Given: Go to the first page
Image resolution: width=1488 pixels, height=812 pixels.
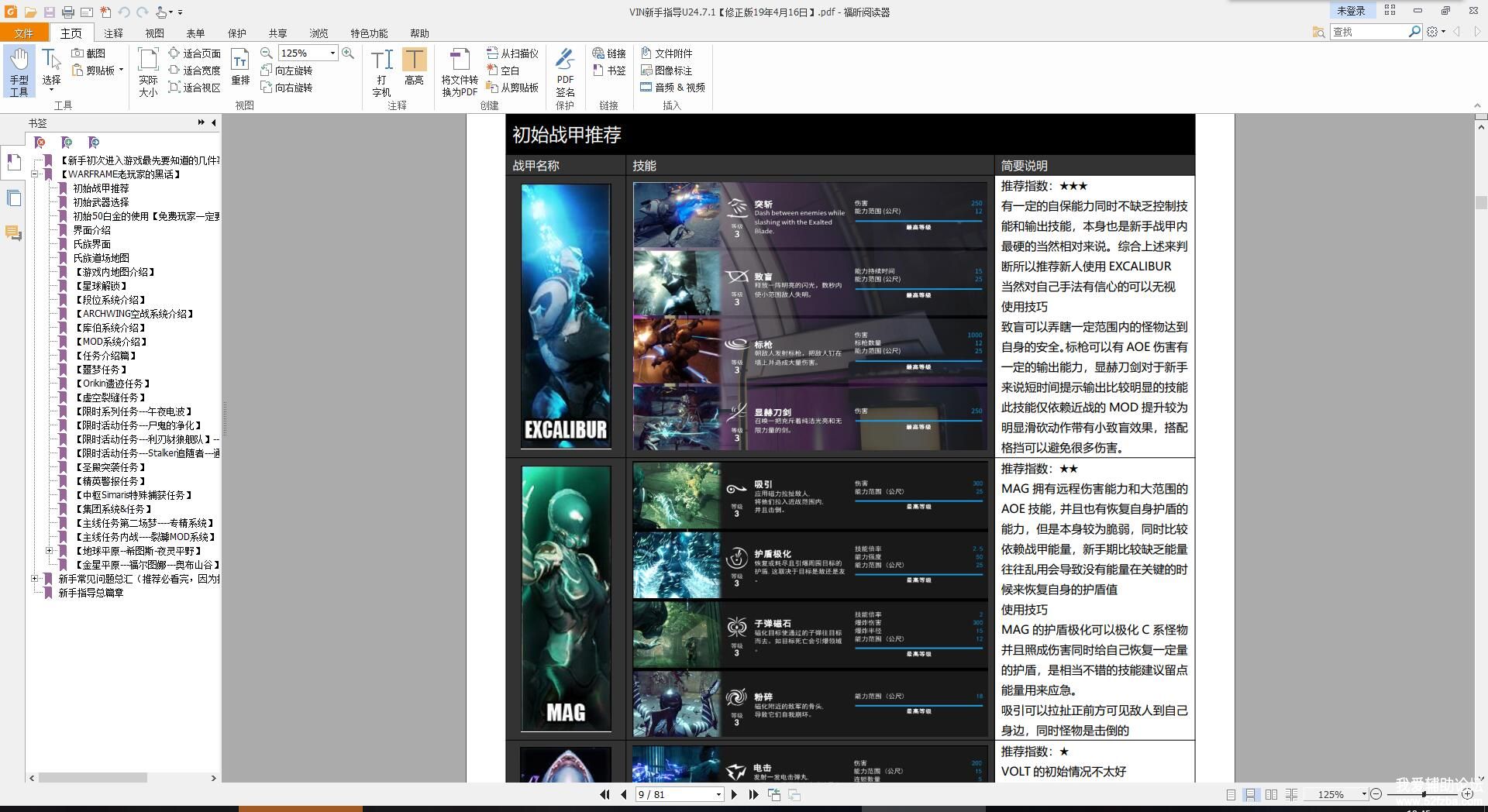Looking at the screenshot, I should click(x=604, y=794).
